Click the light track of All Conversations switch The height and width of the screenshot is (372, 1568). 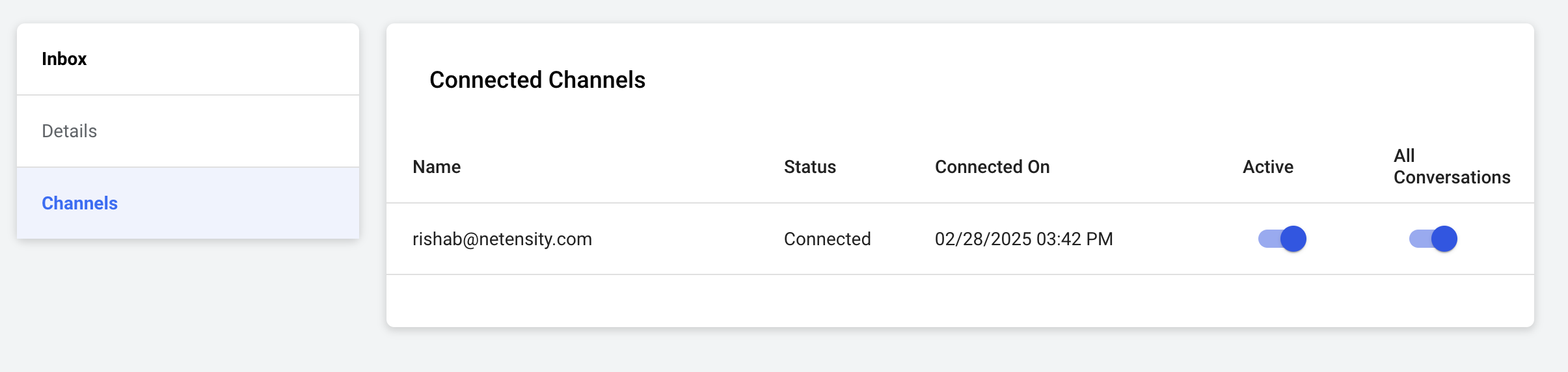point(1418,239)
